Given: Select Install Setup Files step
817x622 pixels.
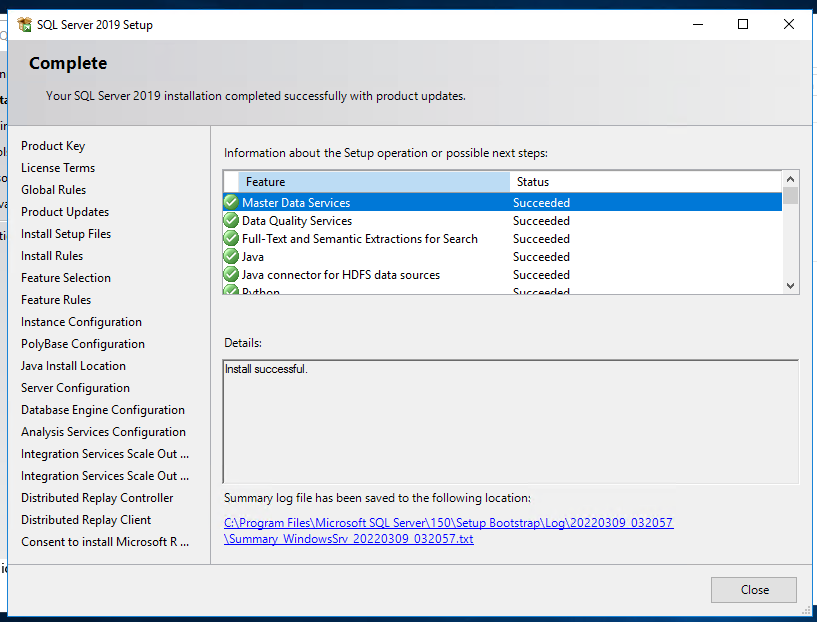Looking at the screenshot, I should pos(66,234).
